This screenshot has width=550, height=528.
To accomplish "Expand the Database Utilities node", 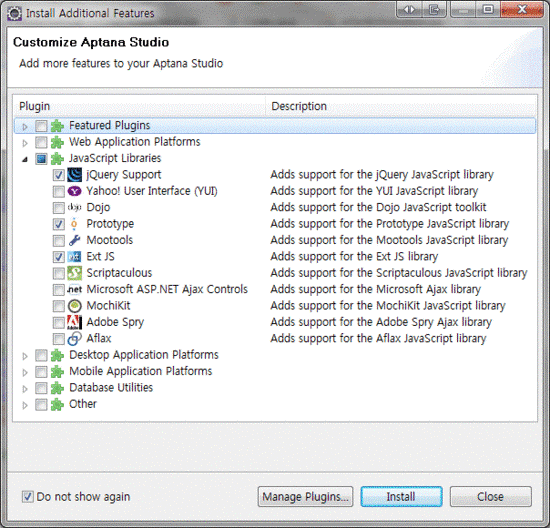I will click(x=25, y=389).
